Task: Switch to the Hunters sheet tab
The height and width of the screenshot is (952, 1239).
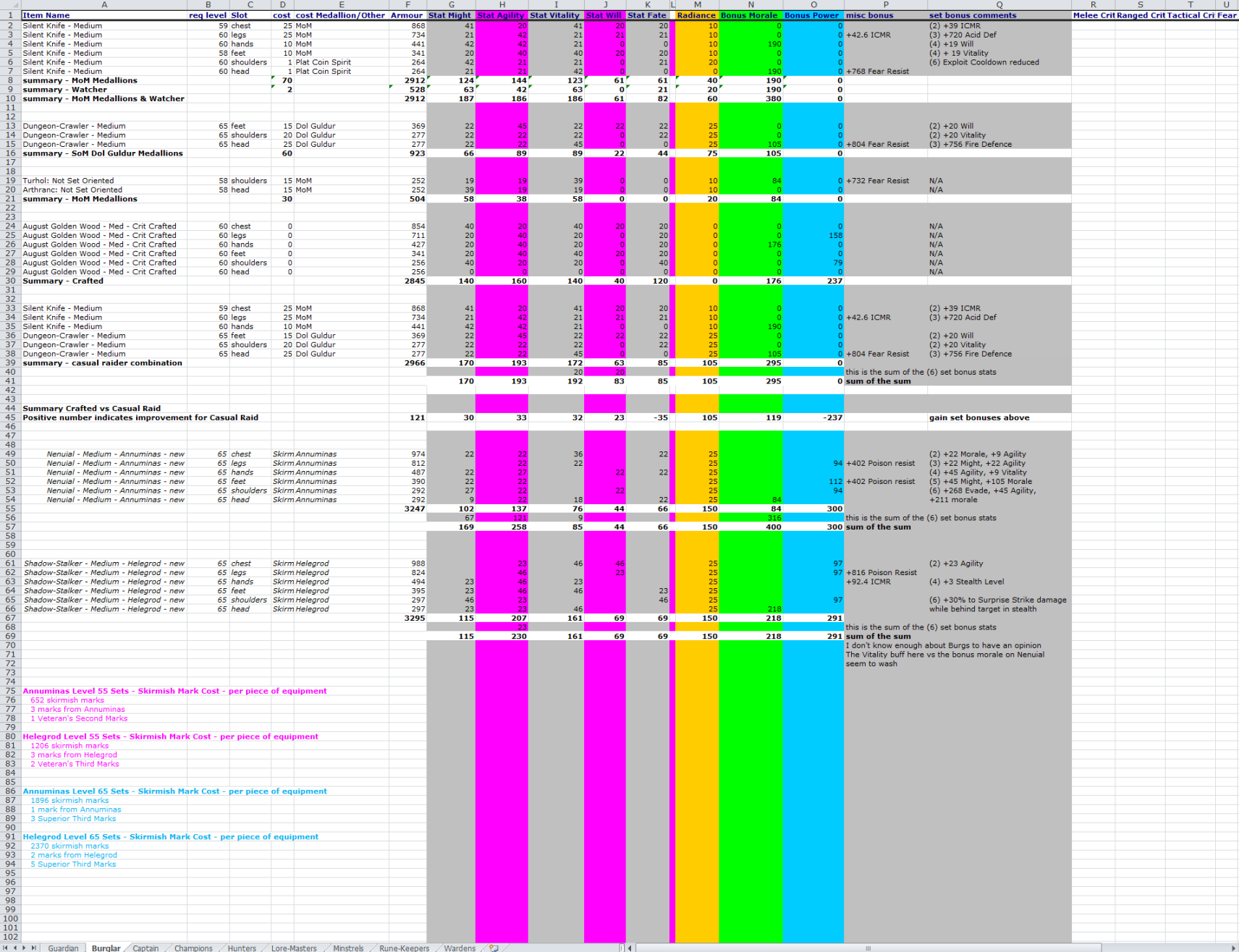Action: coord(242,948)
